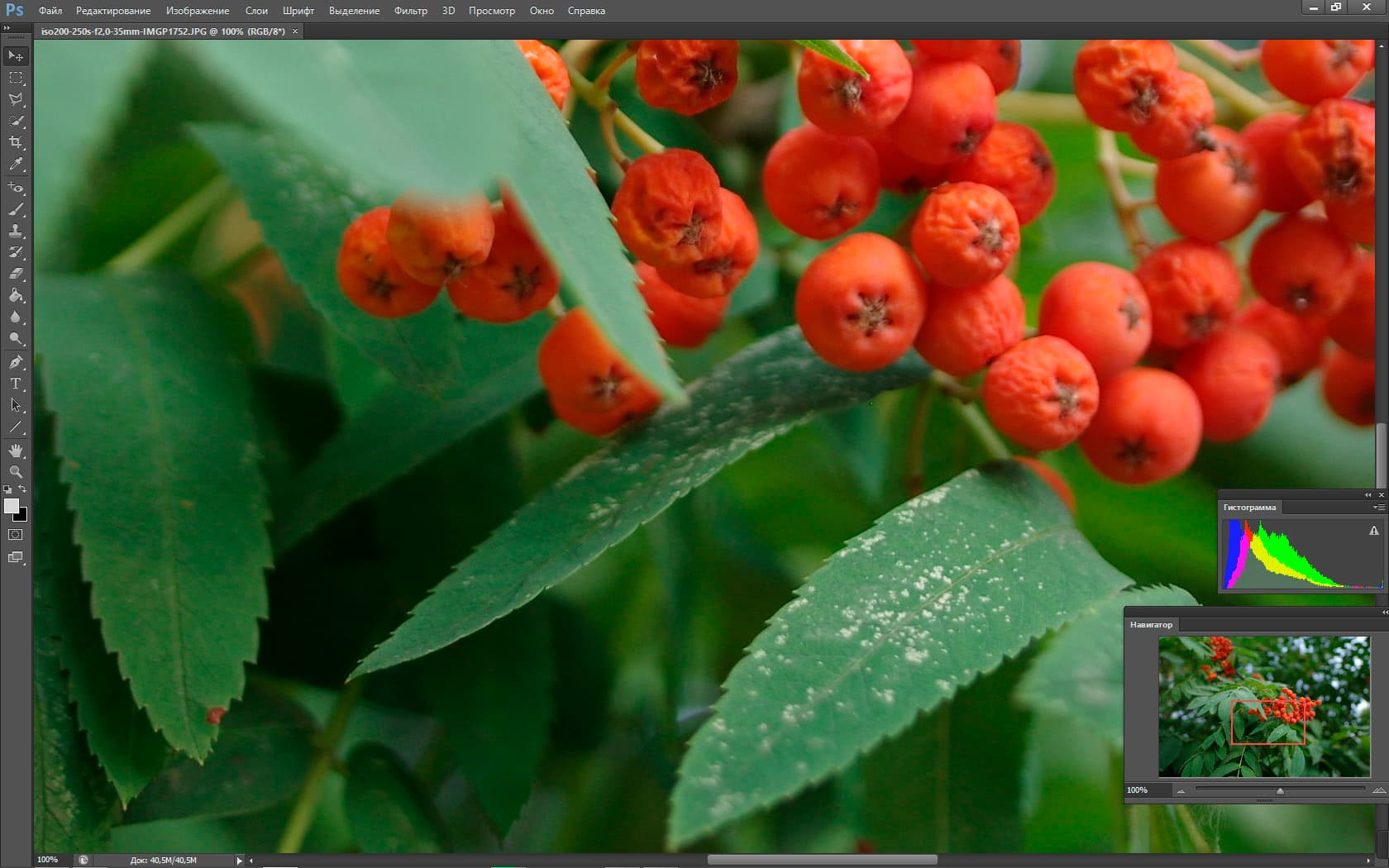Click the horizontal scrollbar thumb
1389x868 pixels.
822,861
